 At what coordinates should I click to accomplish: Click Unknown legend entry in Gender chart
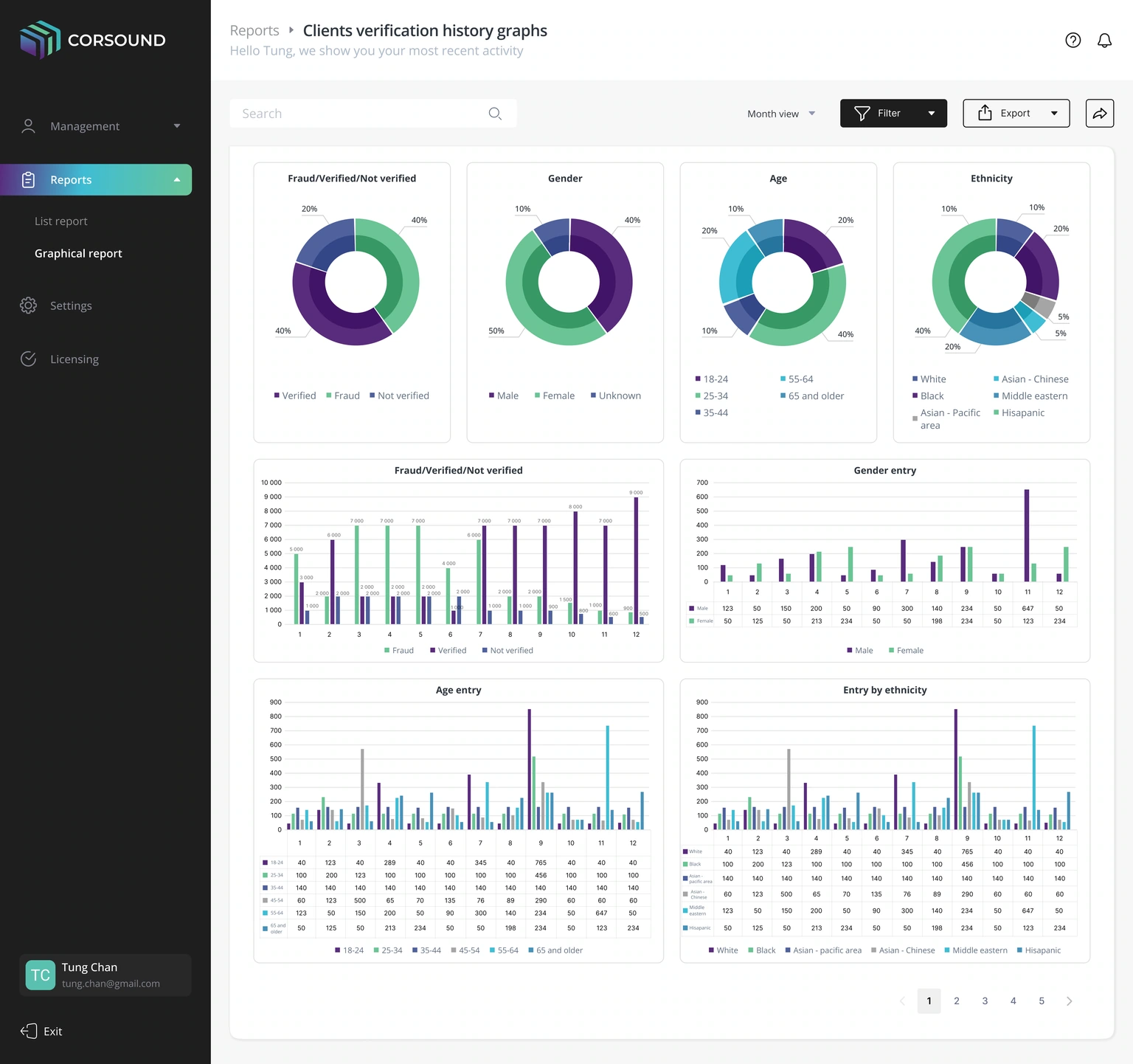coord(616,395)
